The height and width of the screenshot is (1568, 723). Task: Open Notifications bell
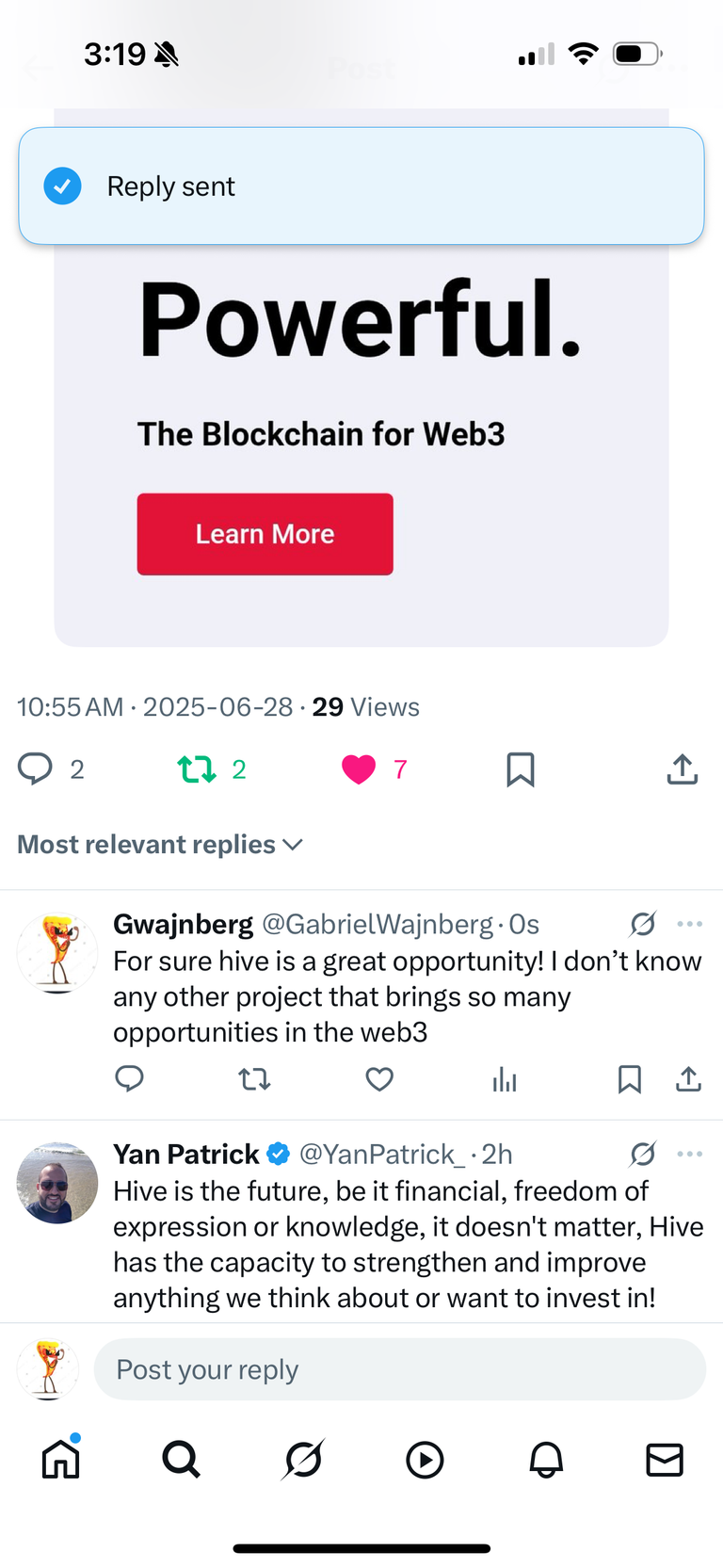pos(546,1460)
